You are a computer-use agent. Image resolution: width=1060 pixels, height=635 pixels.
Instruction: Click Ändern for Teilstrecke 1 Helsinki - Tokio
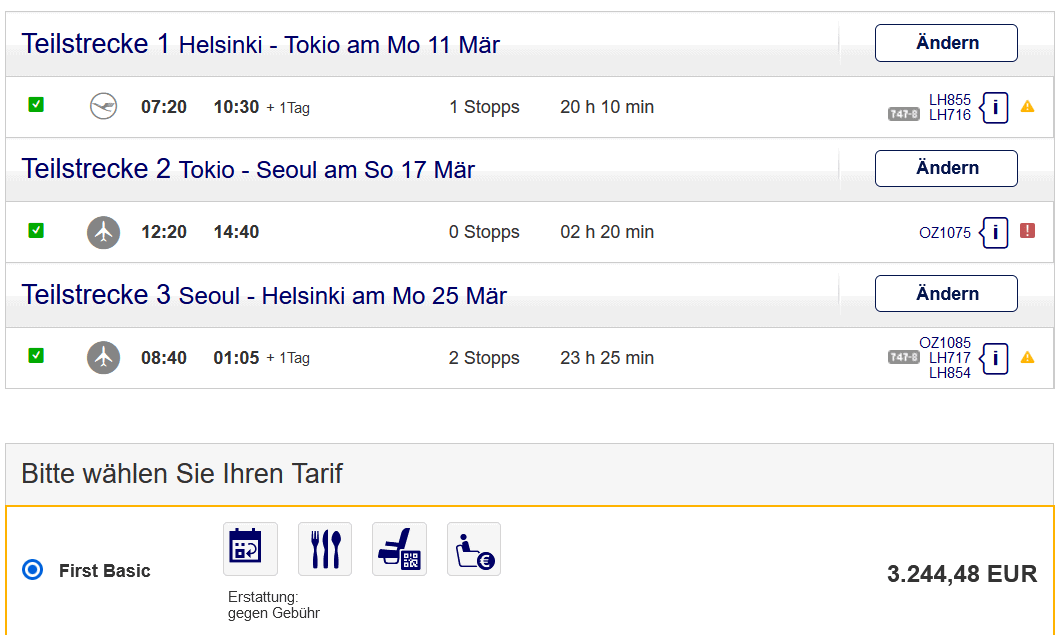[946, 43]
